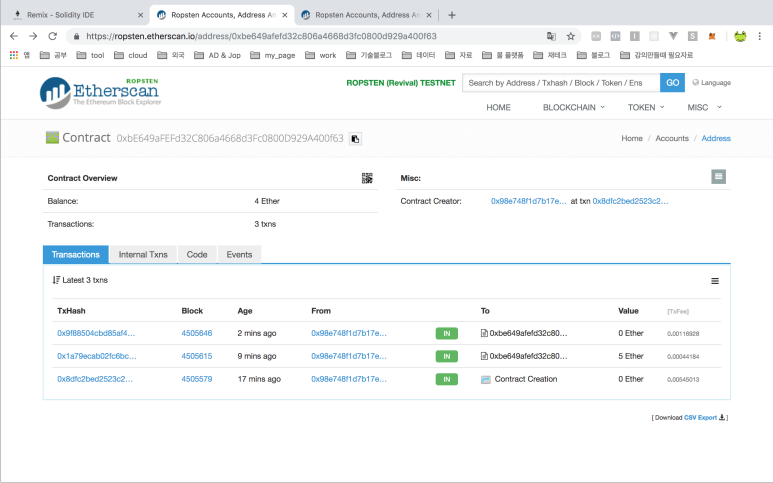Click the sort icon beside Latest 3 txns
The width and height of the screenshot is (773, 483).
[x=56, y=280]
